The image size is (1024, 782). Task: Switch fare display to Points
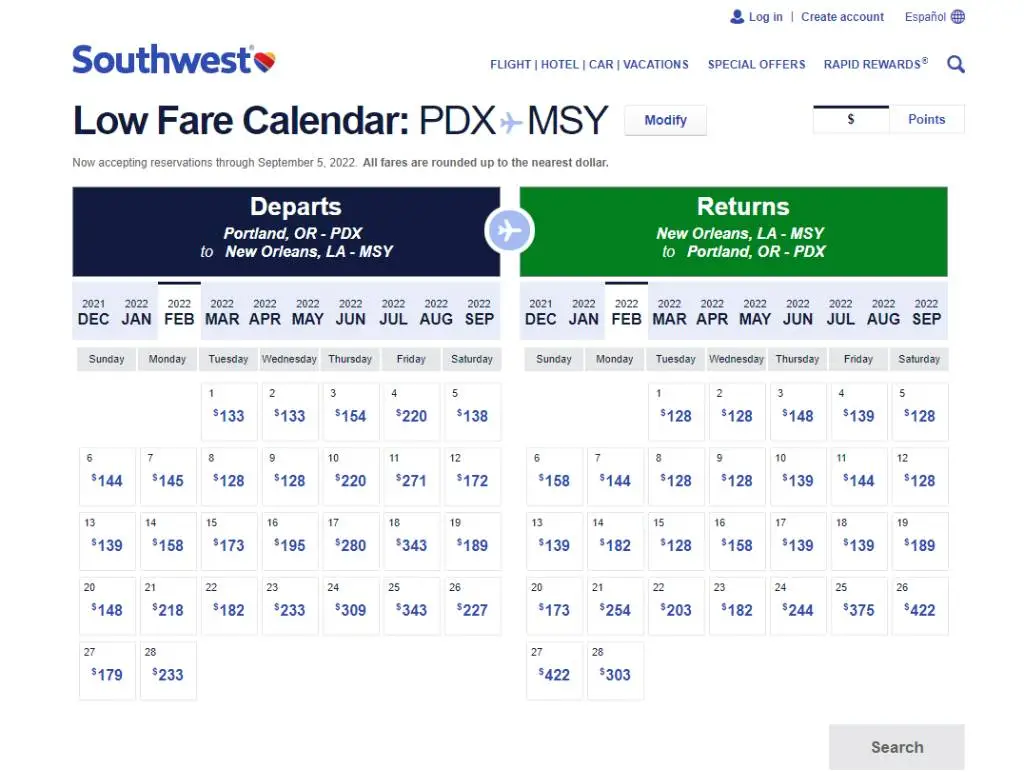[926, 118]
